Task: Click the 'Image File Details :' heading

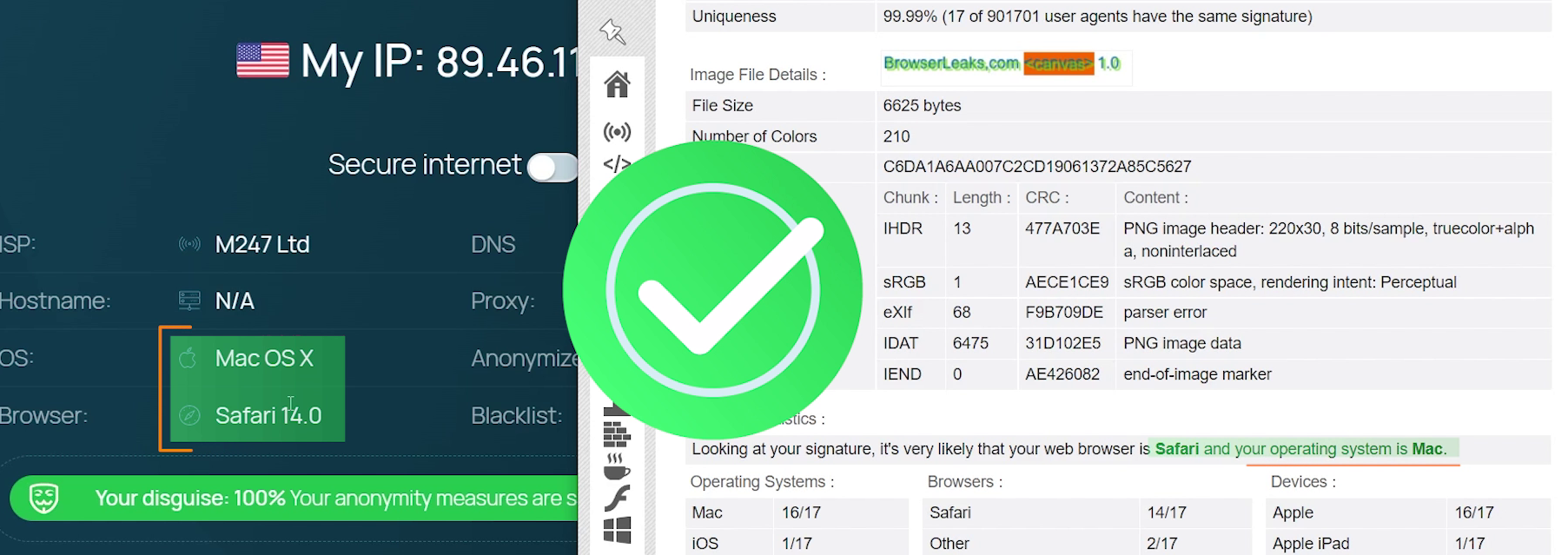Action: (x=758, y=75)
